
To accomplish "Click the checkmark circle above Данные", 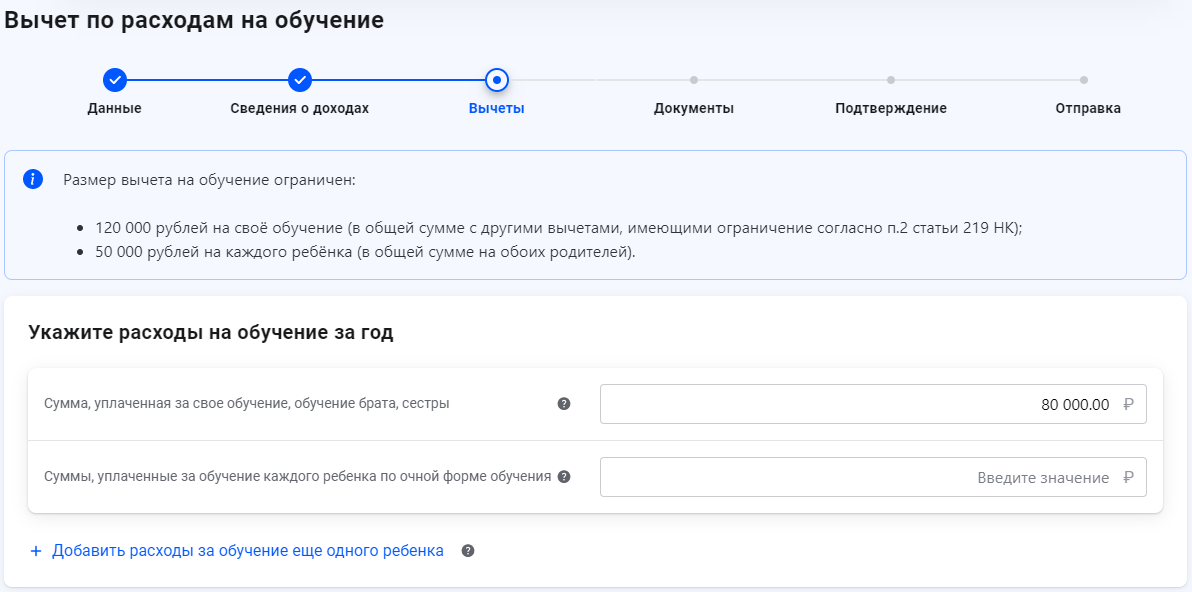I will click(114, 80).
